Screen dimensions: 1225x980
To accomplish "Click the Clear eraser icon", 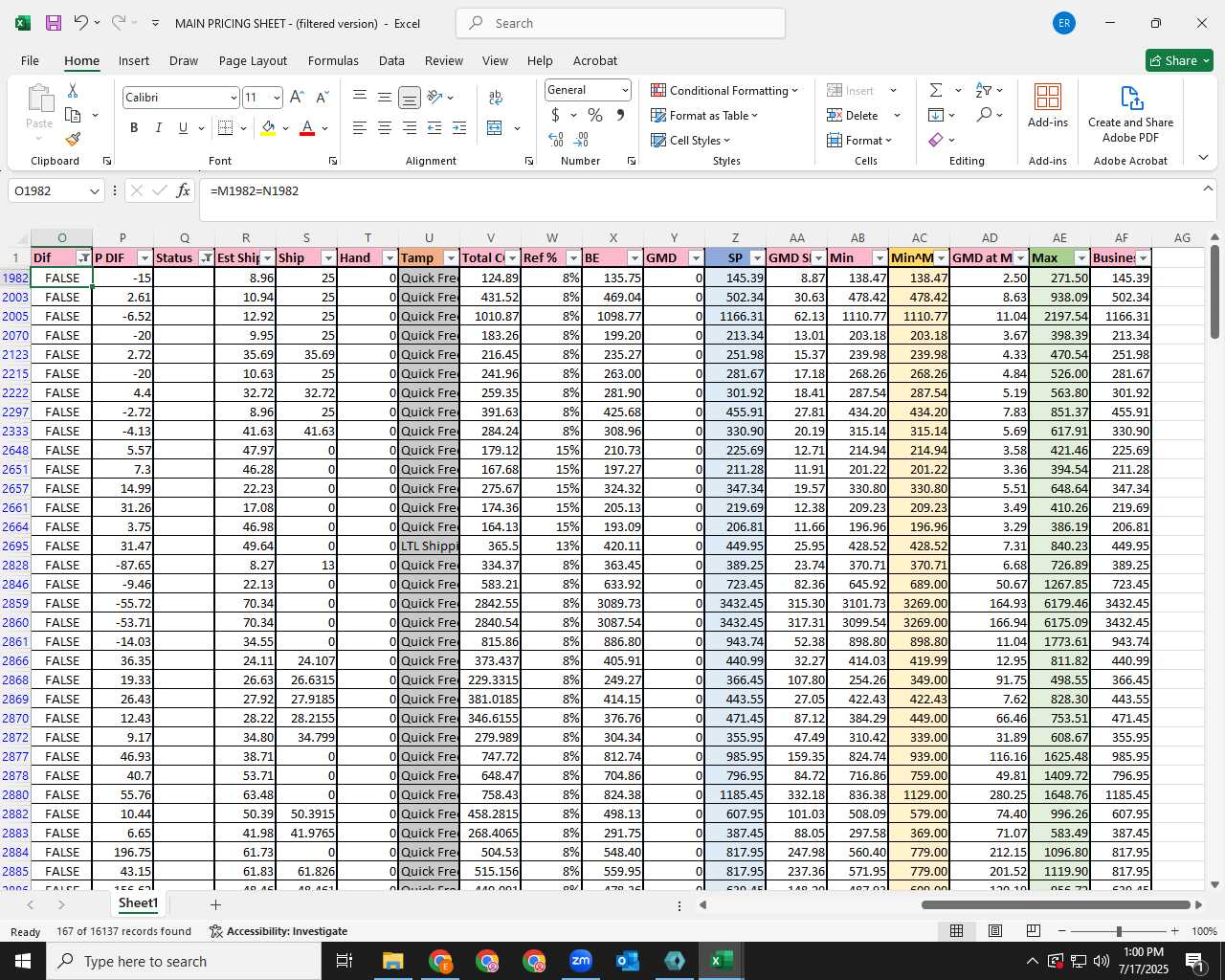I will point(936,141).
